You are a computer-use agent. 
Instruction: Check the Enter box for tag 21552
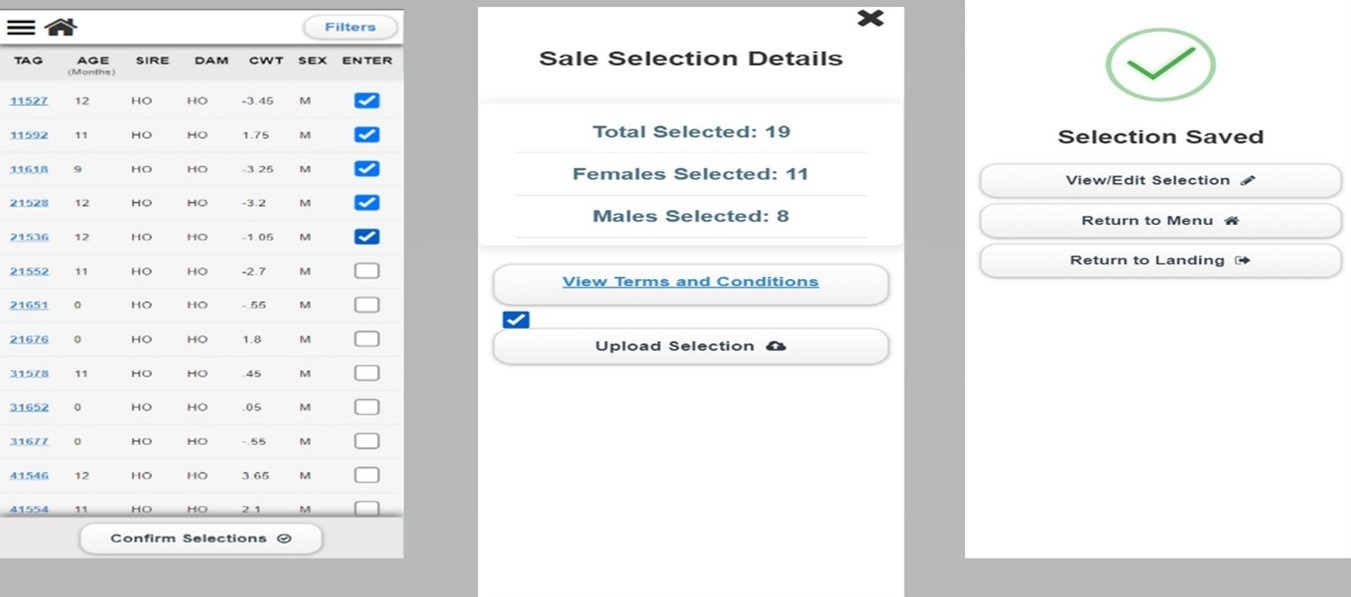coord(367,271)
